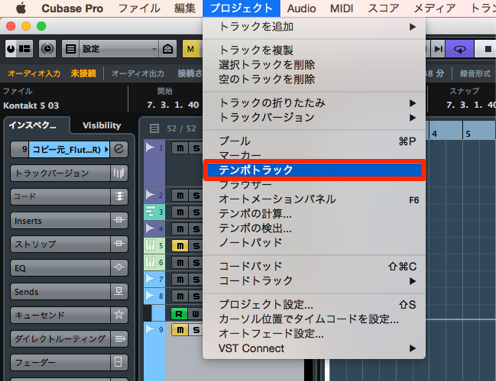
Task: Open the 設定 workspace dropdown
Action: point(119,49)
